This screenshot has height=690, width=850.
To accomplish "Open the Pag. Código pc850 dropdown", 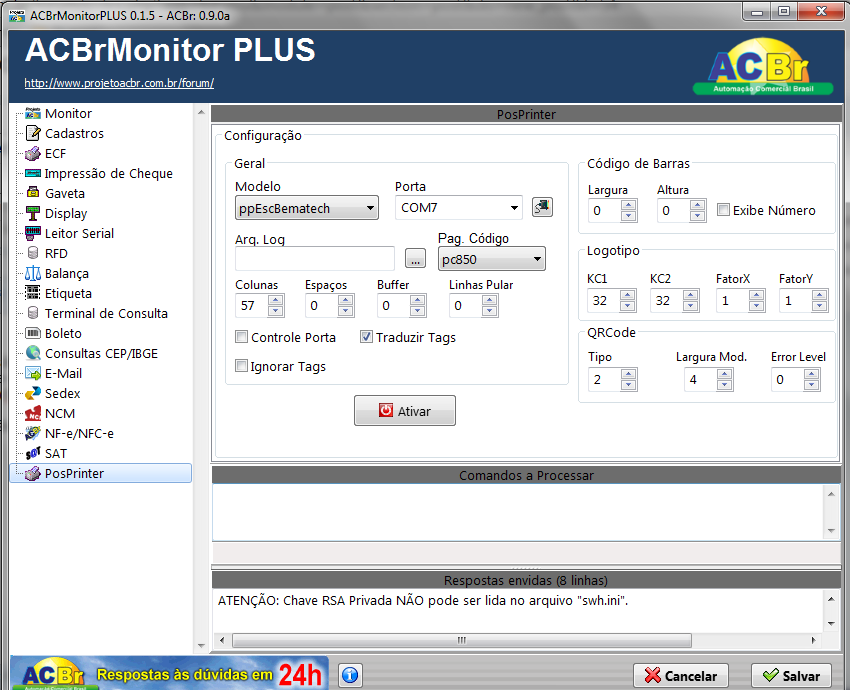I will [x=491, y=259].
